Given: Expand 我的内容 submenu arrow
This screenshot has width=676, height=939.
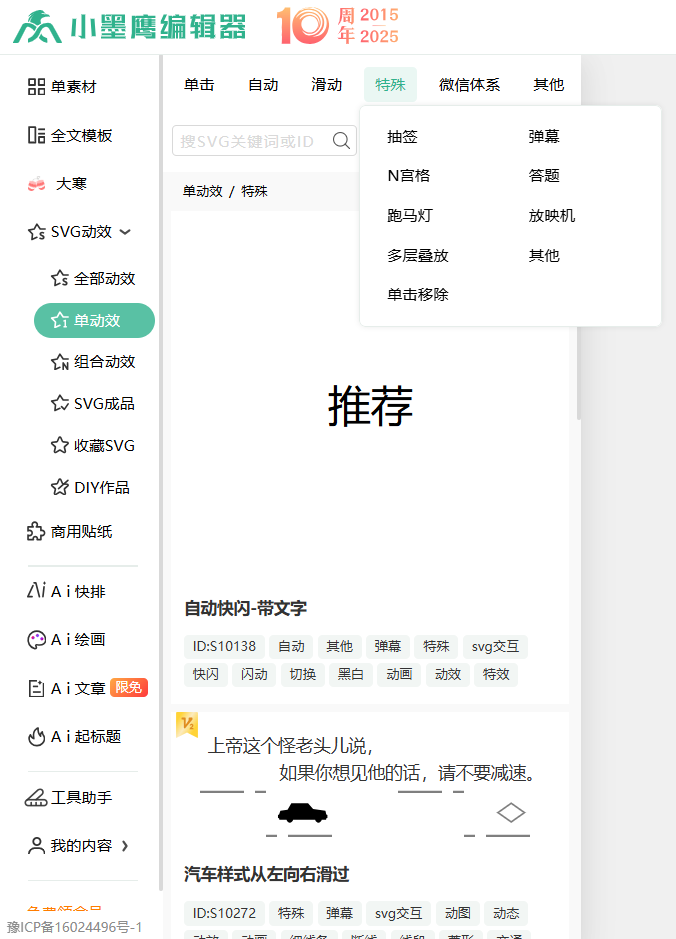Looking at the screenshot, I should coord(125,846).
